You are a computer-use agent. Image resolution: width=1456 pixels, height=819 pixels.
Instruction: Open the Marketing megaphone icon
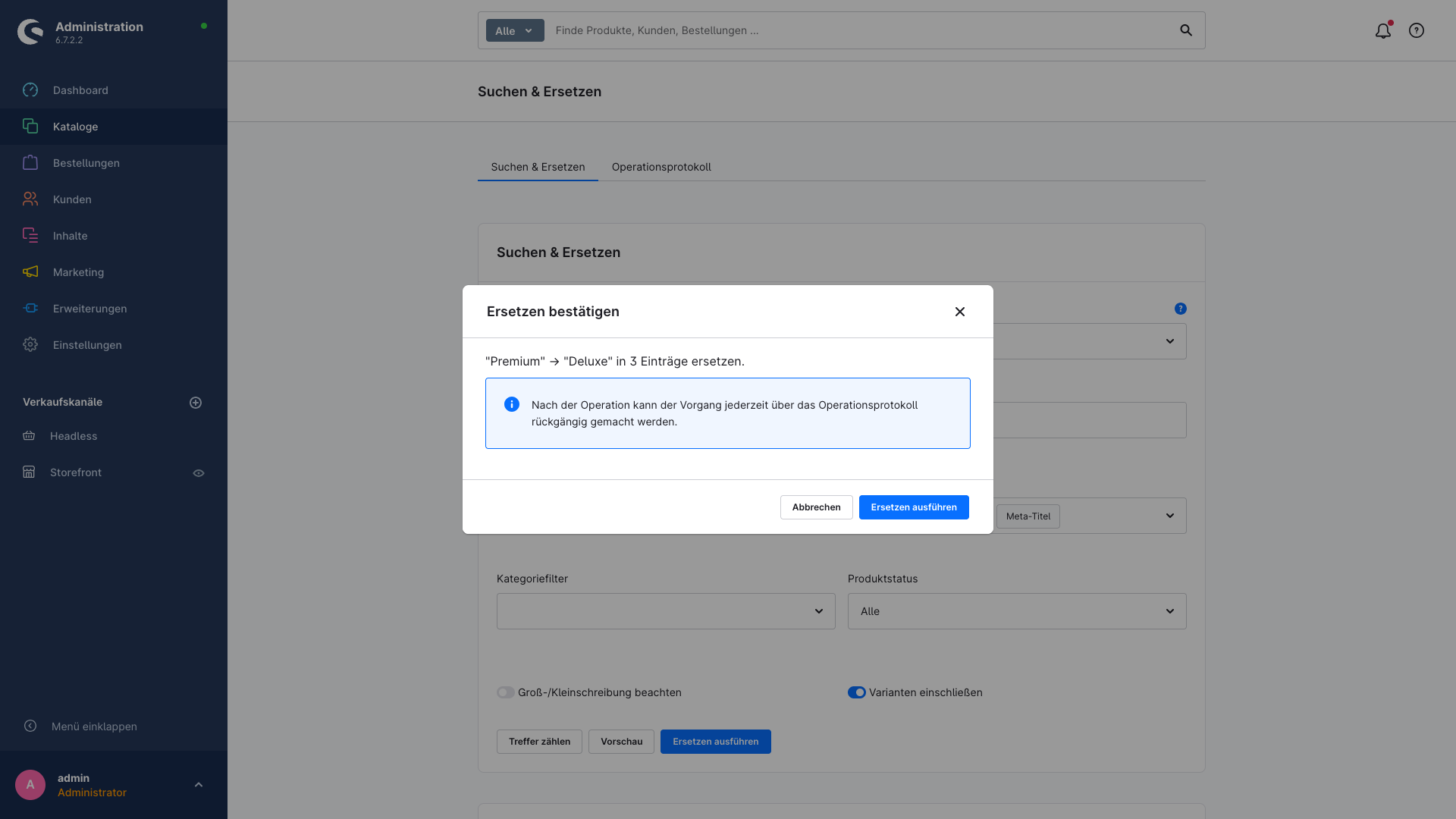[30, 272]
